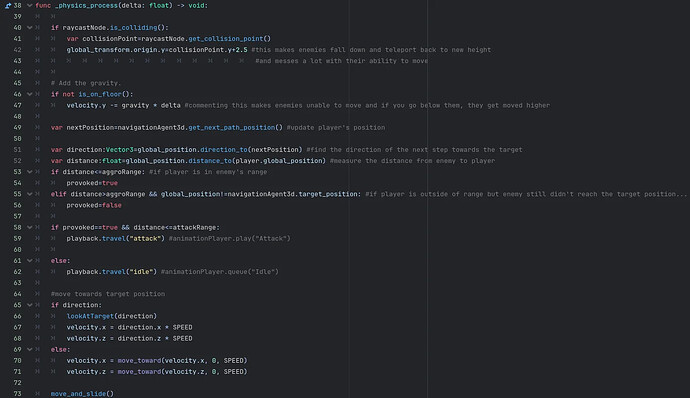Click the move_and_slide() call

82,394
